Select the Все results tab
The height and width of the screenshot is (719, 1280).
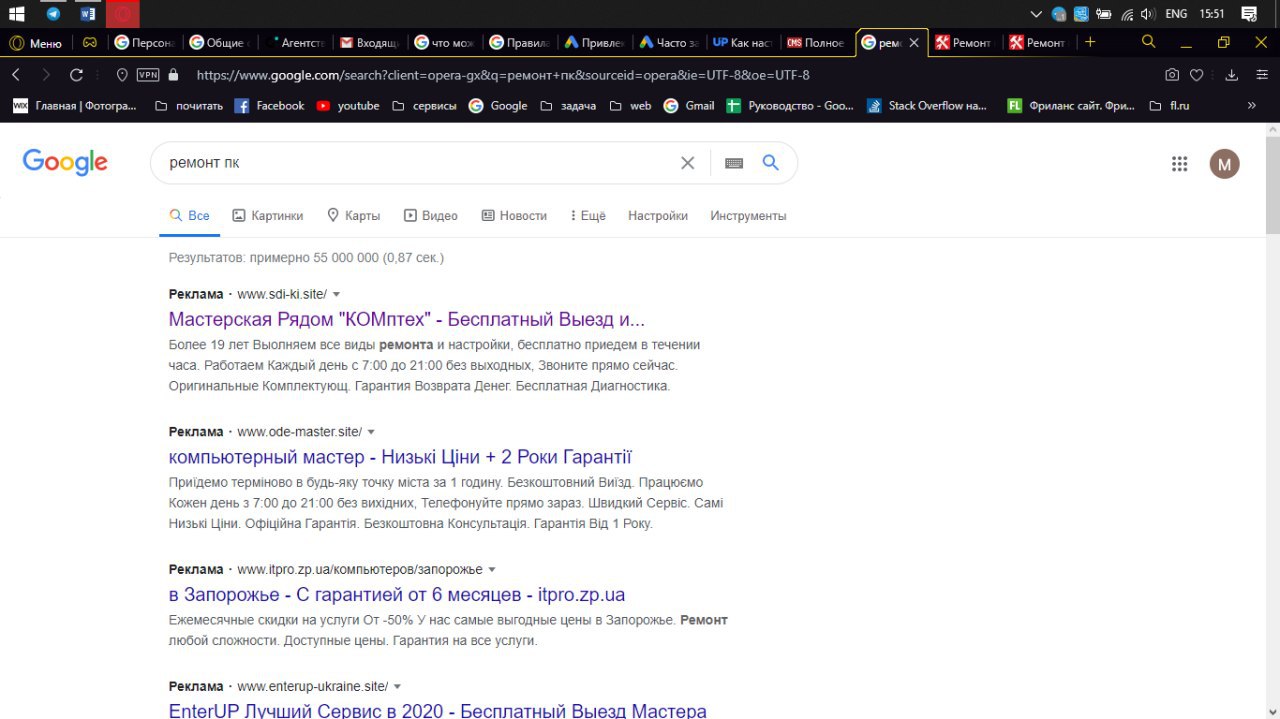coord(189,215)
